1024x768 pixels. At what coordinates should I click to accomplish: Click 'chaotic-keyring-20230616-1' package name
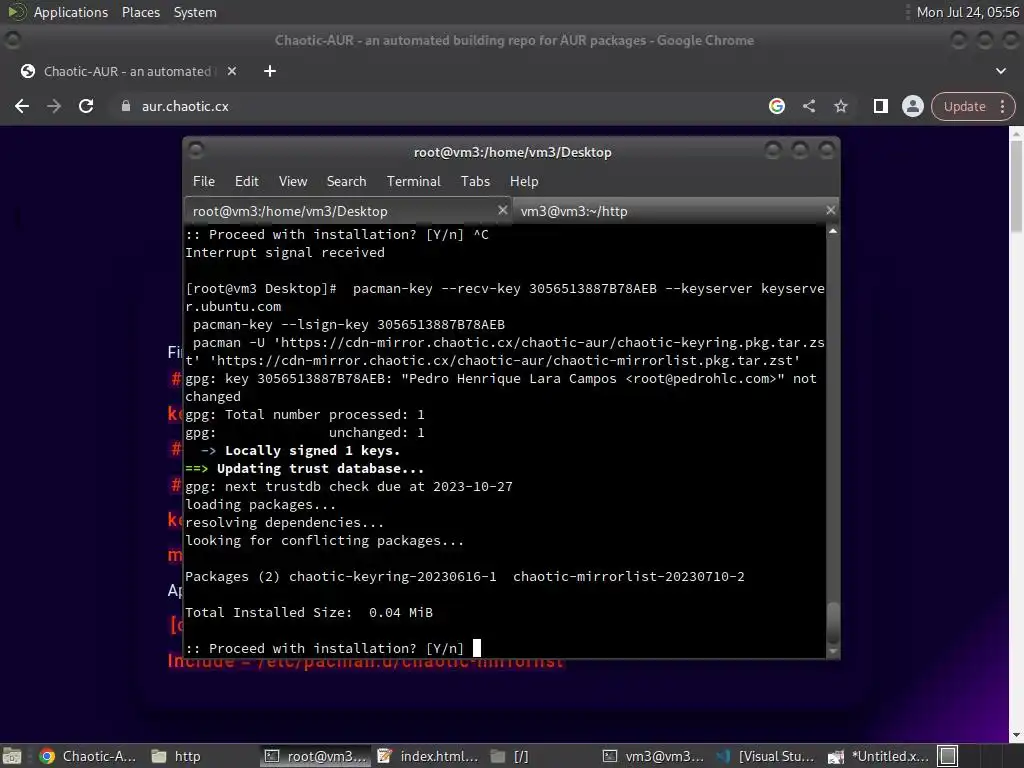click(x=392, y=577)
